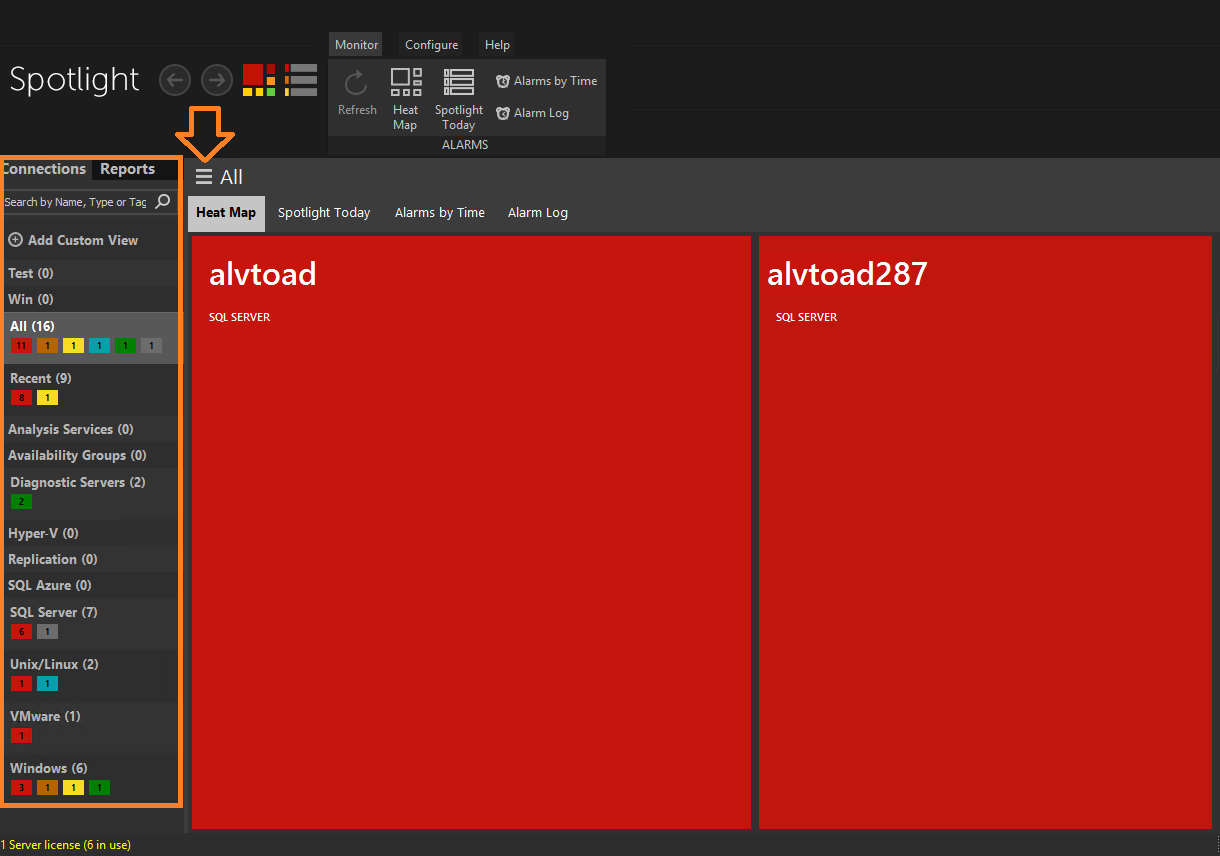Click green 1 badge under All
This screenshot has width=1220, height=856.
click(125, 346)
